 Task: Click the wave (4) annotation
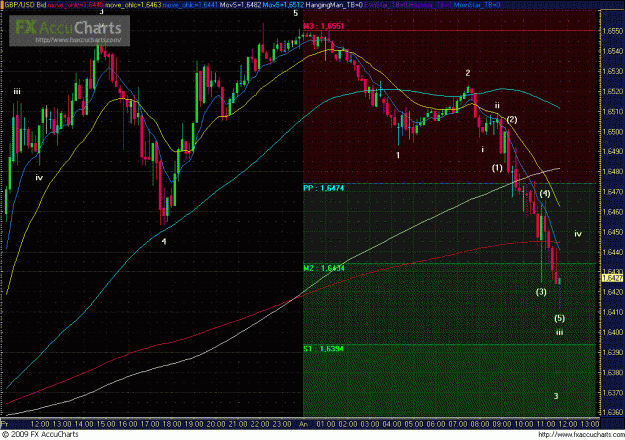click(545, 194)
